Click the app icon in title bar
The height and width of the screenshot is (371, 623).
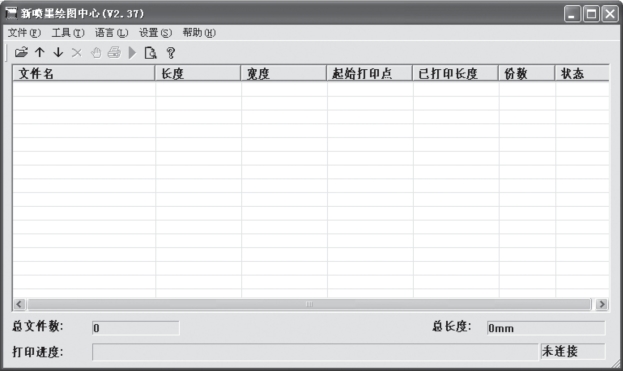(11, 13)
